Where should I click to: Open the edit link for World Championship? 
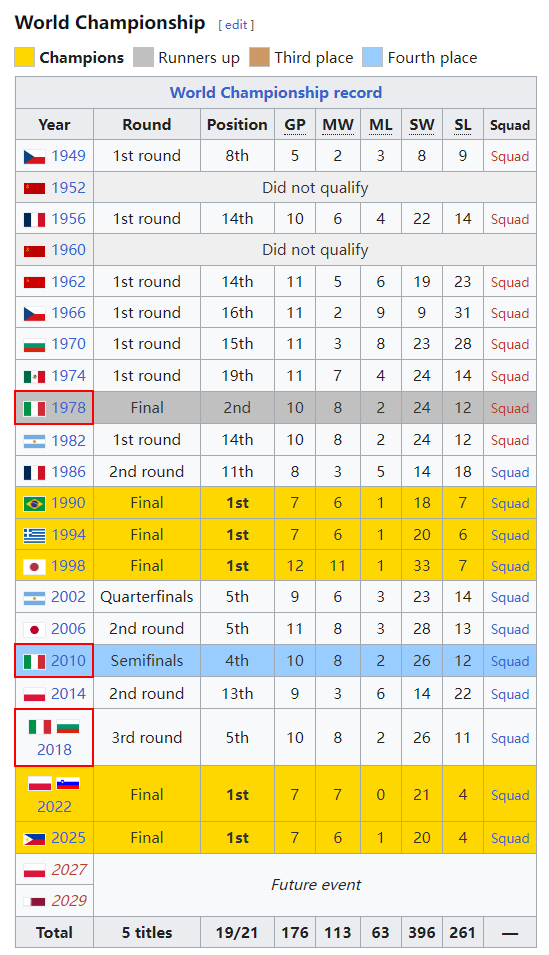[236, 25]
